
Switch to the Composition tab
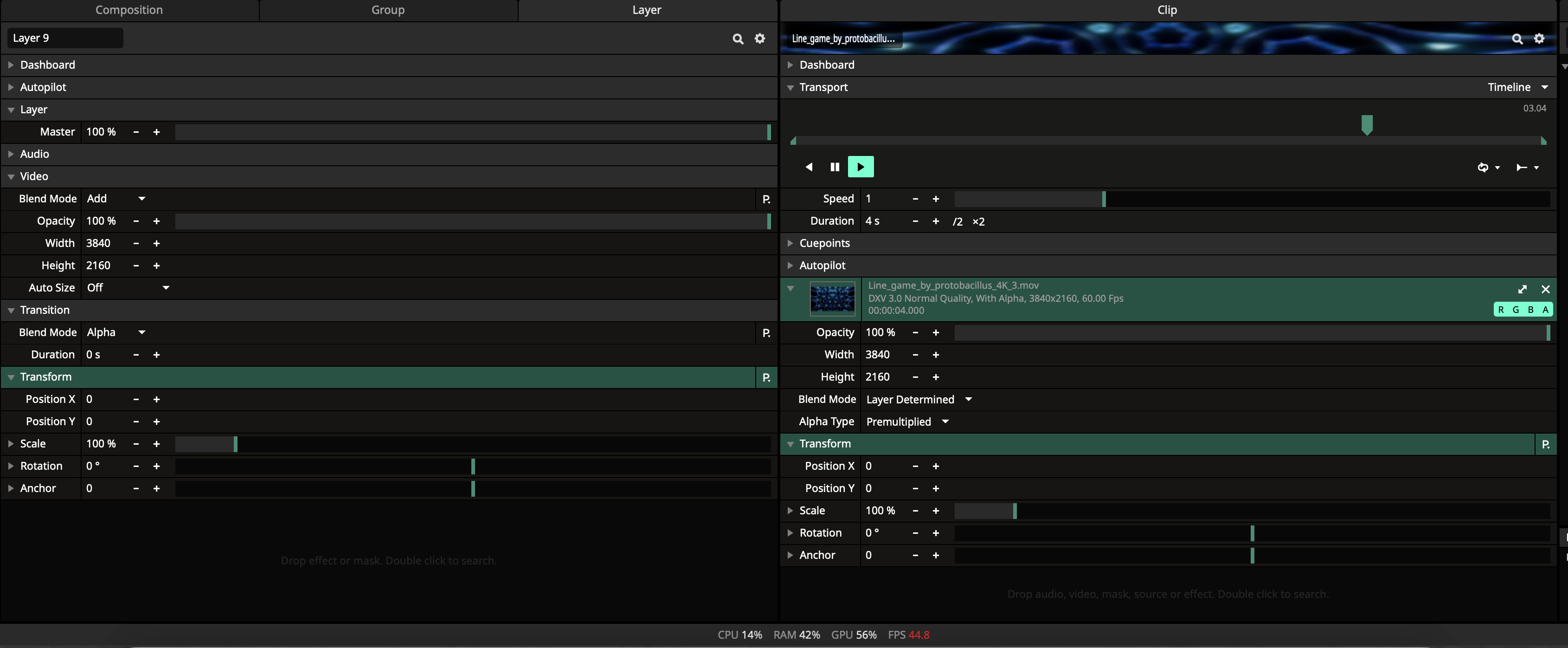(x=129, y=10)
